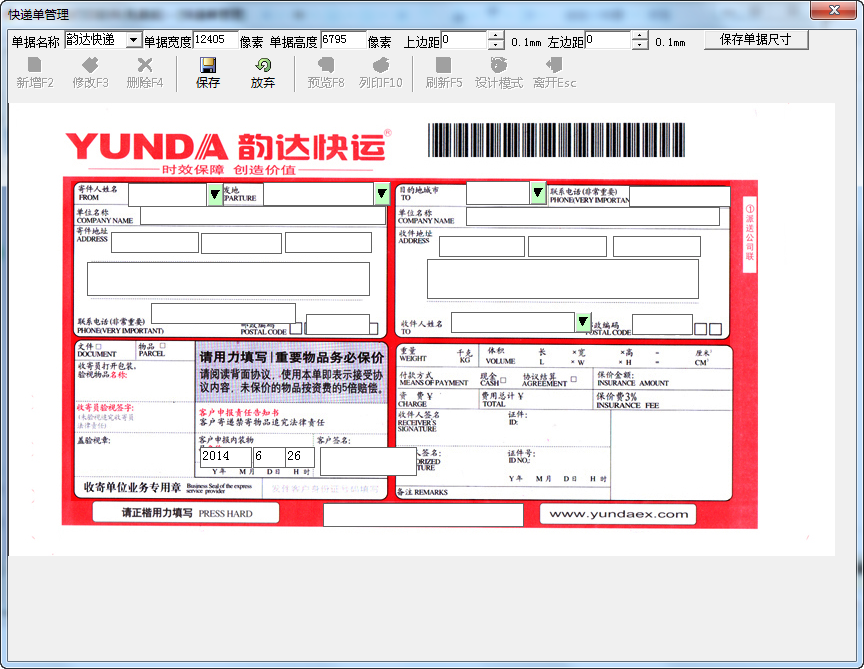
Task: Click the blank field beside PRESS HARD
Action: (423, 515)
